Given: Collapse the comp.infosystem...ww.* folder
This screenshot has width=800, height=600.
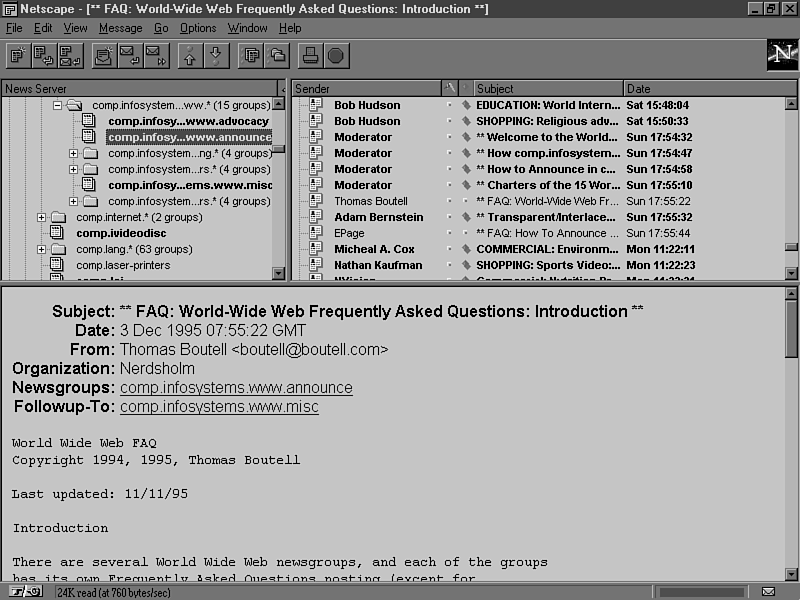Looking at the screenshot, I should [x=57, y=105].
